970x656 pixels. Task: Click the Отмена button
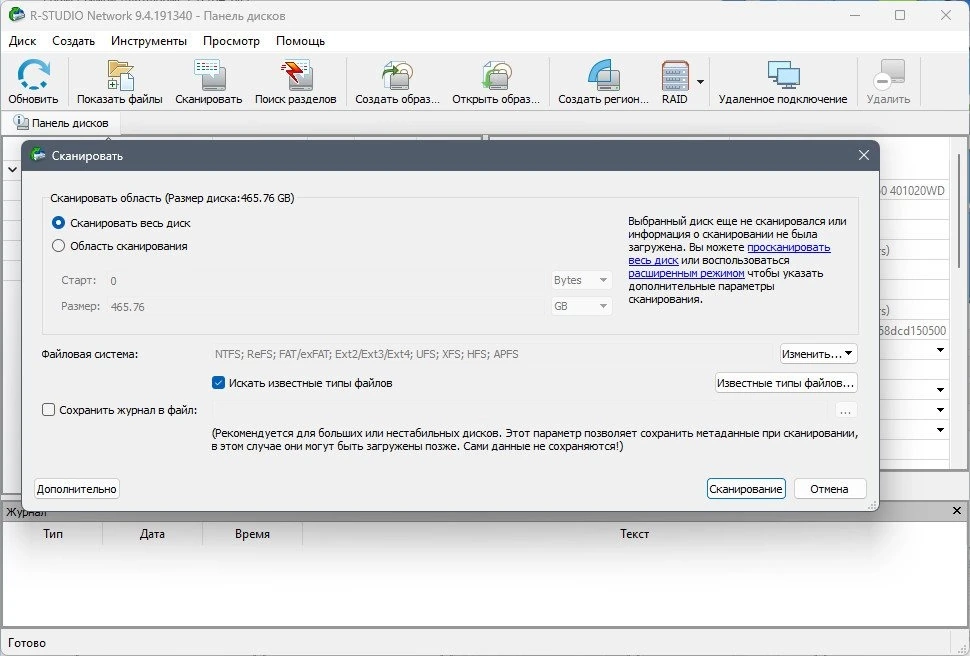click(x=830, y=489)
